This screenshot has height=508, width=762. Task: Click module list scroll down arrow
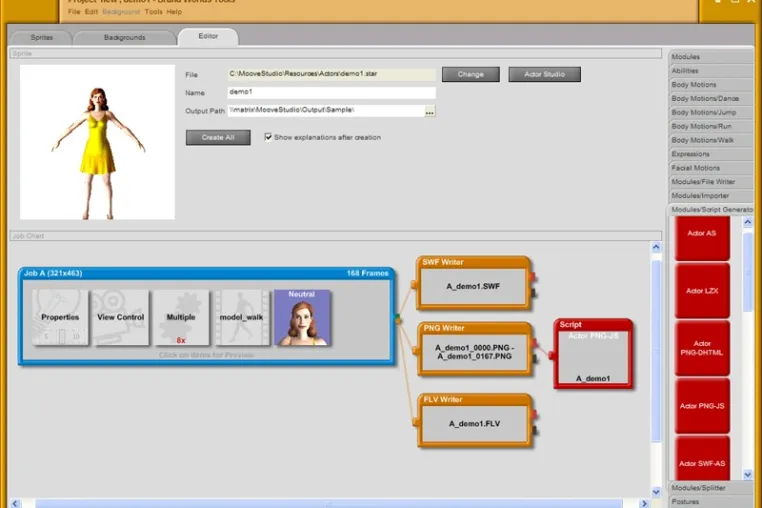(x=747, y=474)
